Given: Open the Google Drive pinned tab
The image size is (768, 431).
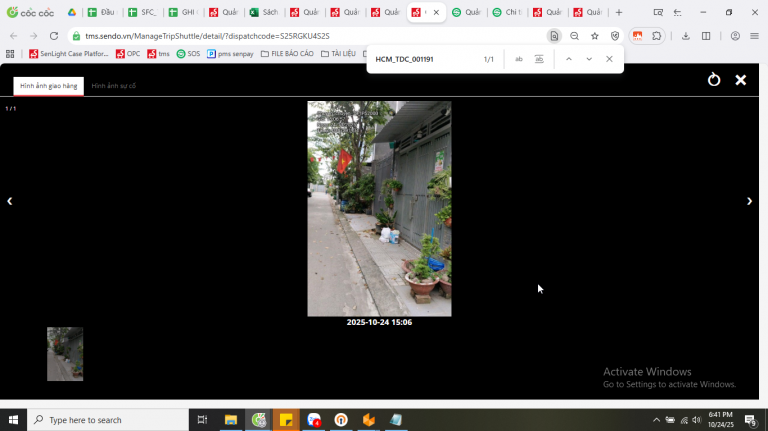Looking at the screenshot, I should [x=72, y=12].
